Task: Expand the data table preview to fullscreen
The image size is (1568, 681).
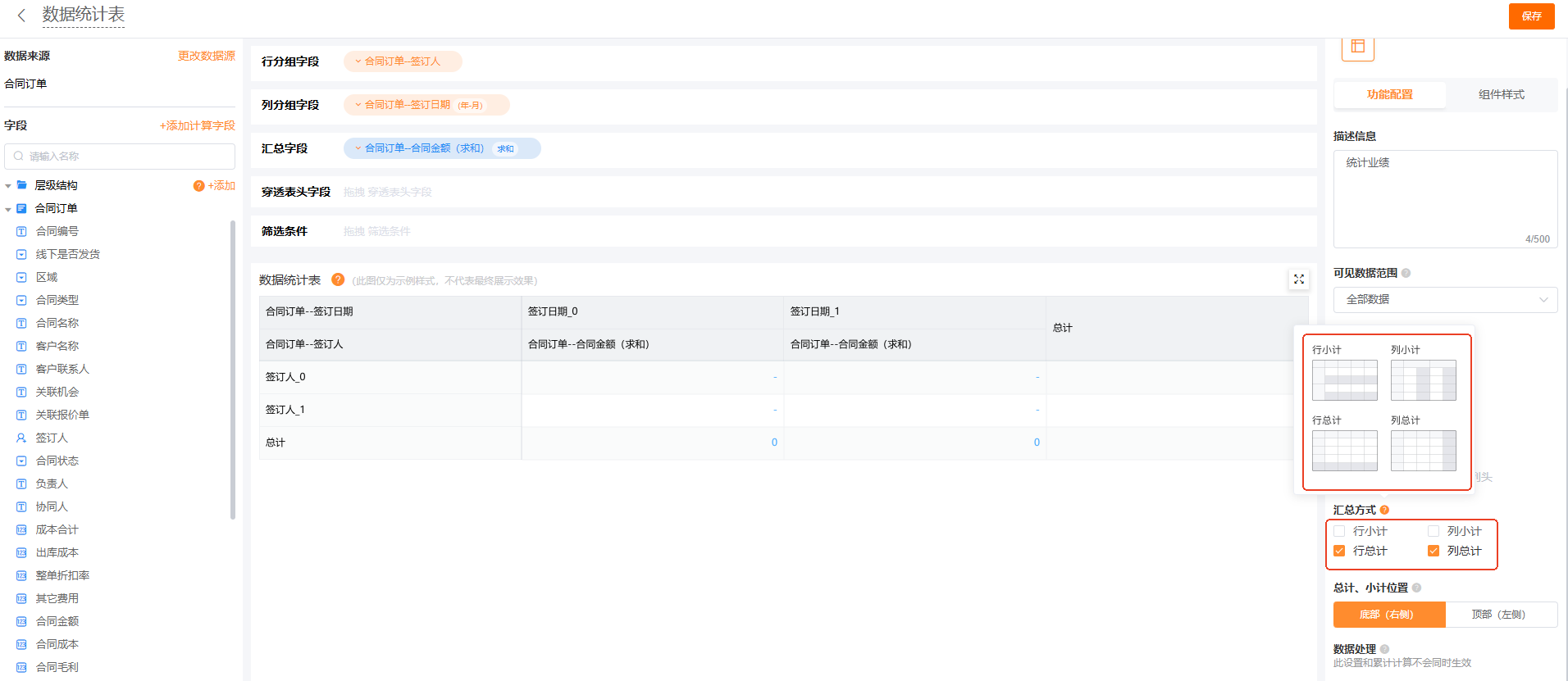Action: [x=1298, y=279]
